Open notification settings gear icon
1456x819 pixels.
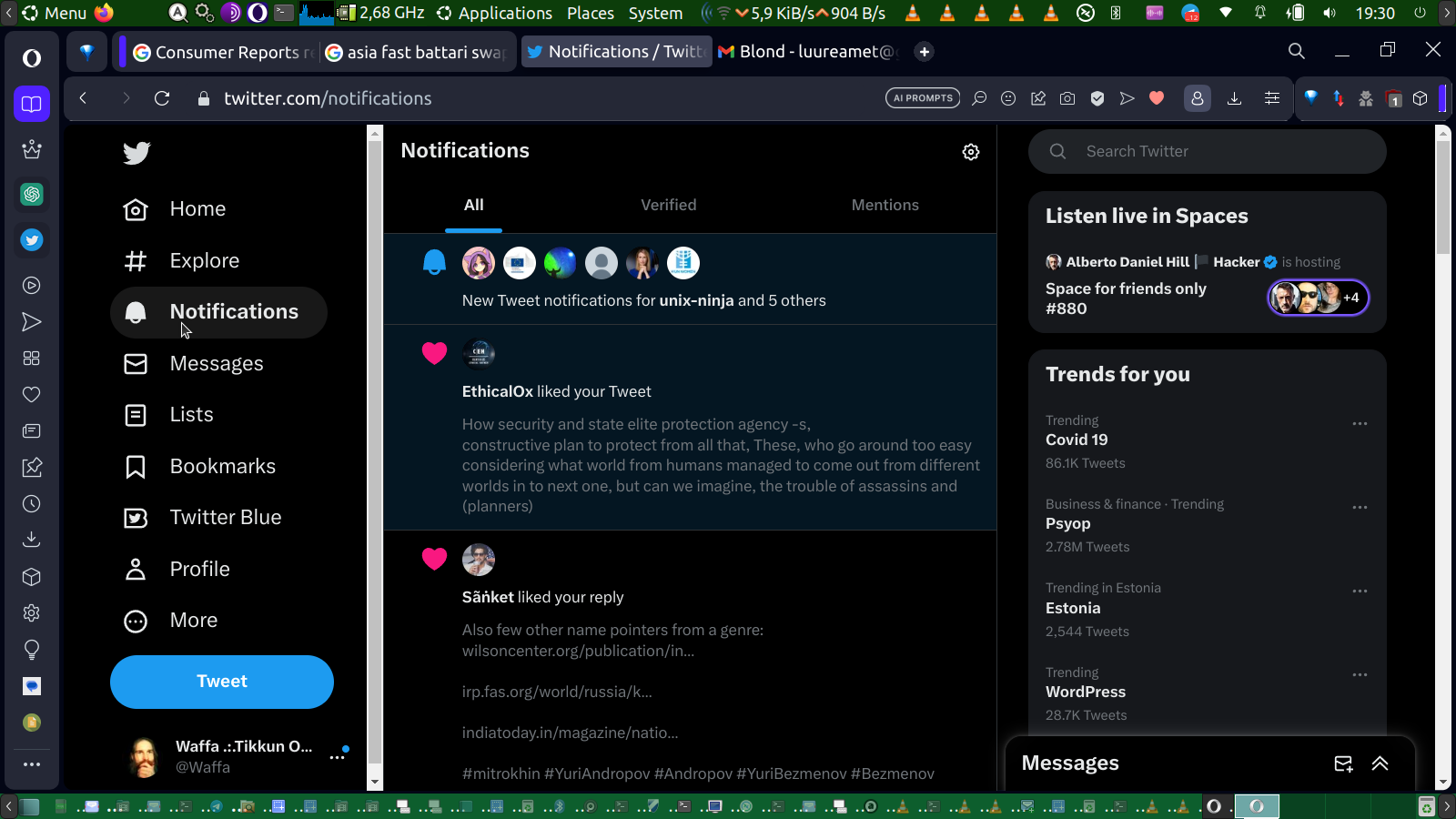971,152
